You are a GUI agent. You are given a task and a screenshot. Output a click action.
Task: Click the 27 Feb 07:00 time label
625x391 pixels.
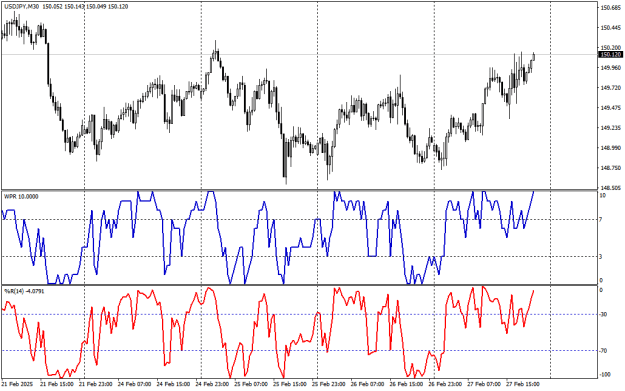pyautogui.click(x=484, y=384)
